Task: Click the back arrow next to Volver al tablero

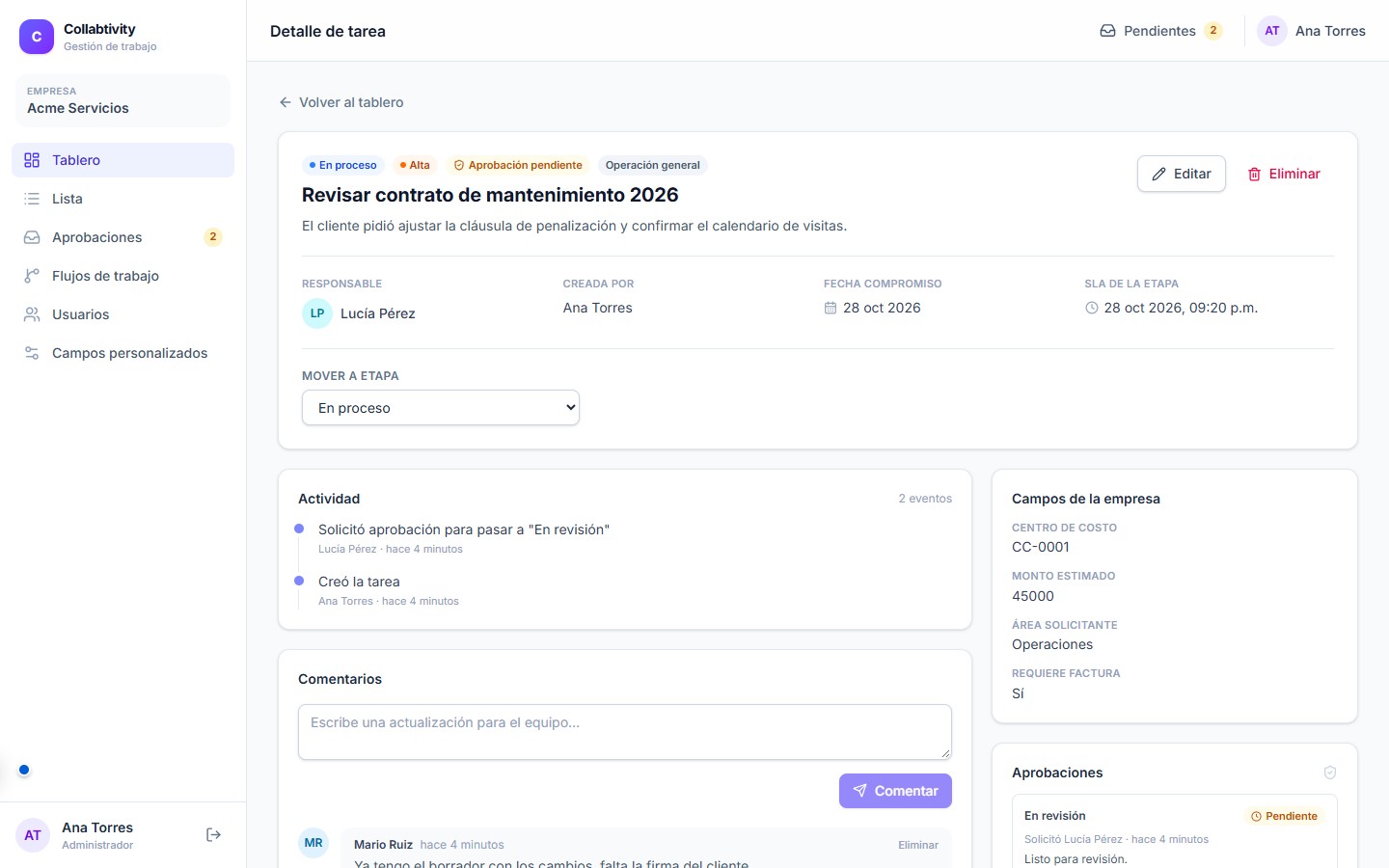Action: tap(286, 102)
